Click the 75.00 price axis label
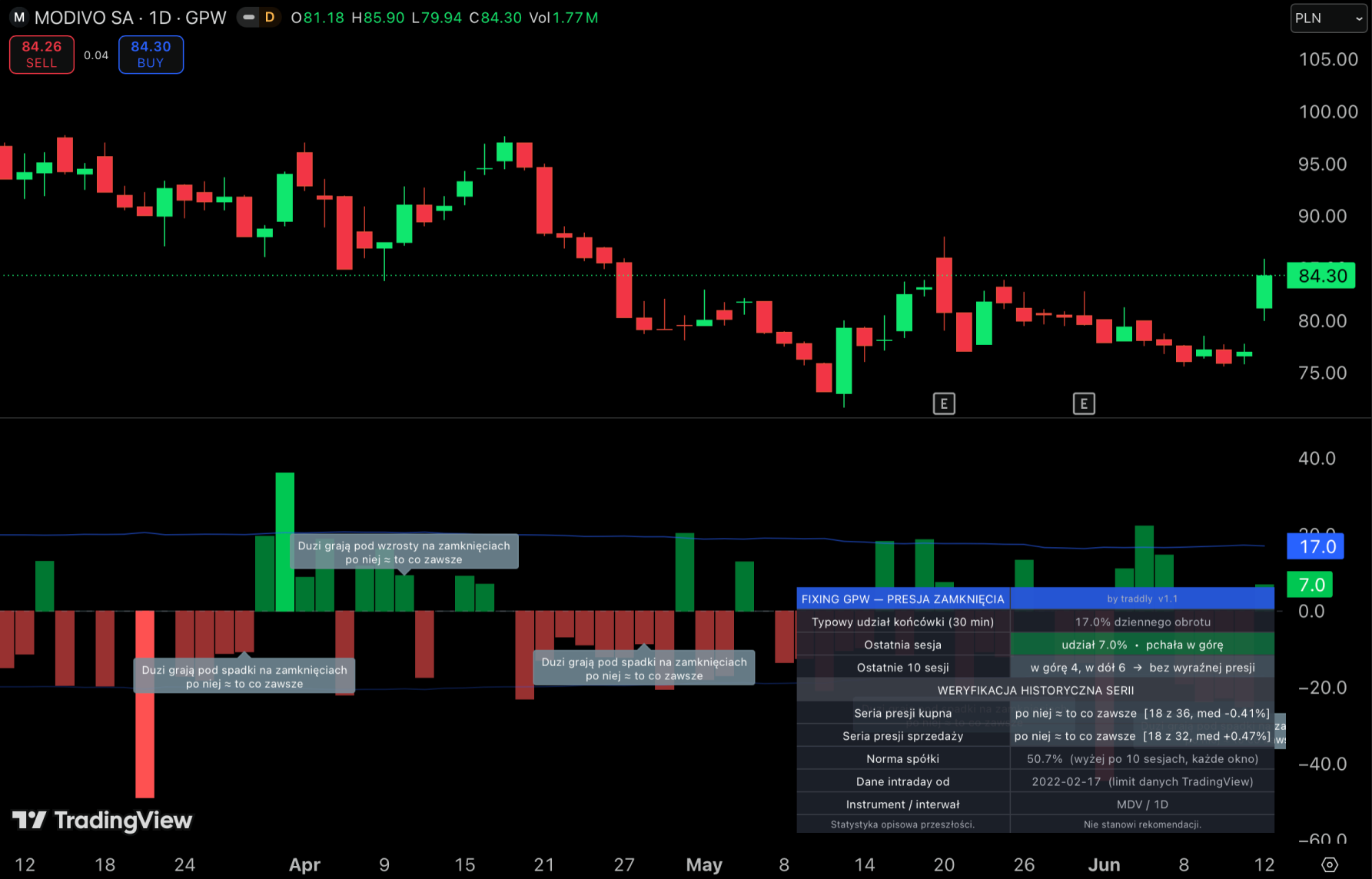The image size is (1372, 879). tap(1323, 373)
